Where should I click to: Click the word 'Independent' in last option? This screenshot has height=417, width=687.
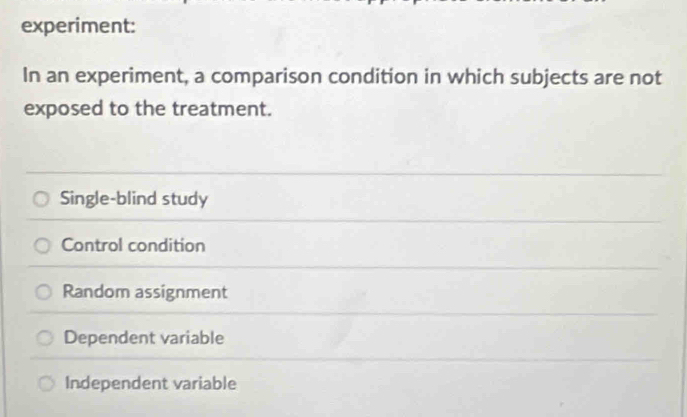point(117,384)
